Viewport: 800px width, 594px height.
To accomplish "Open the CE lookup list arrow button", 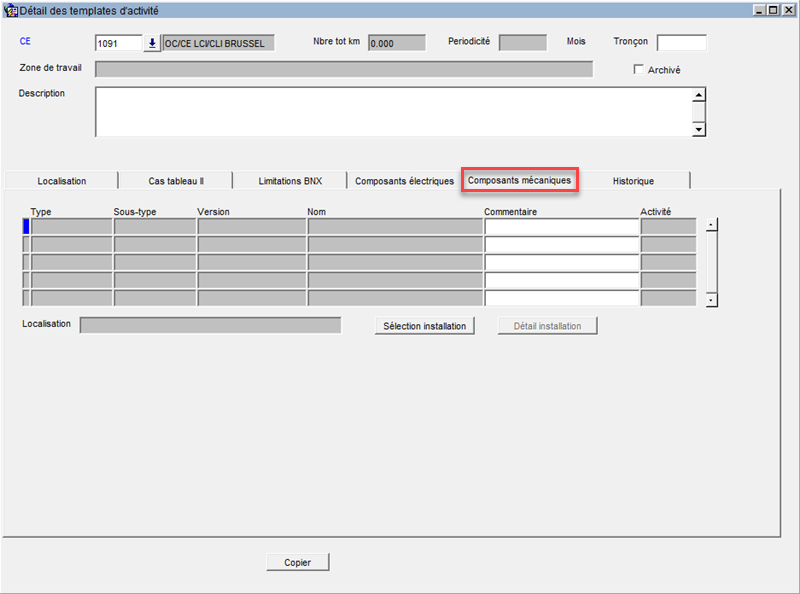I will (152, 43).
